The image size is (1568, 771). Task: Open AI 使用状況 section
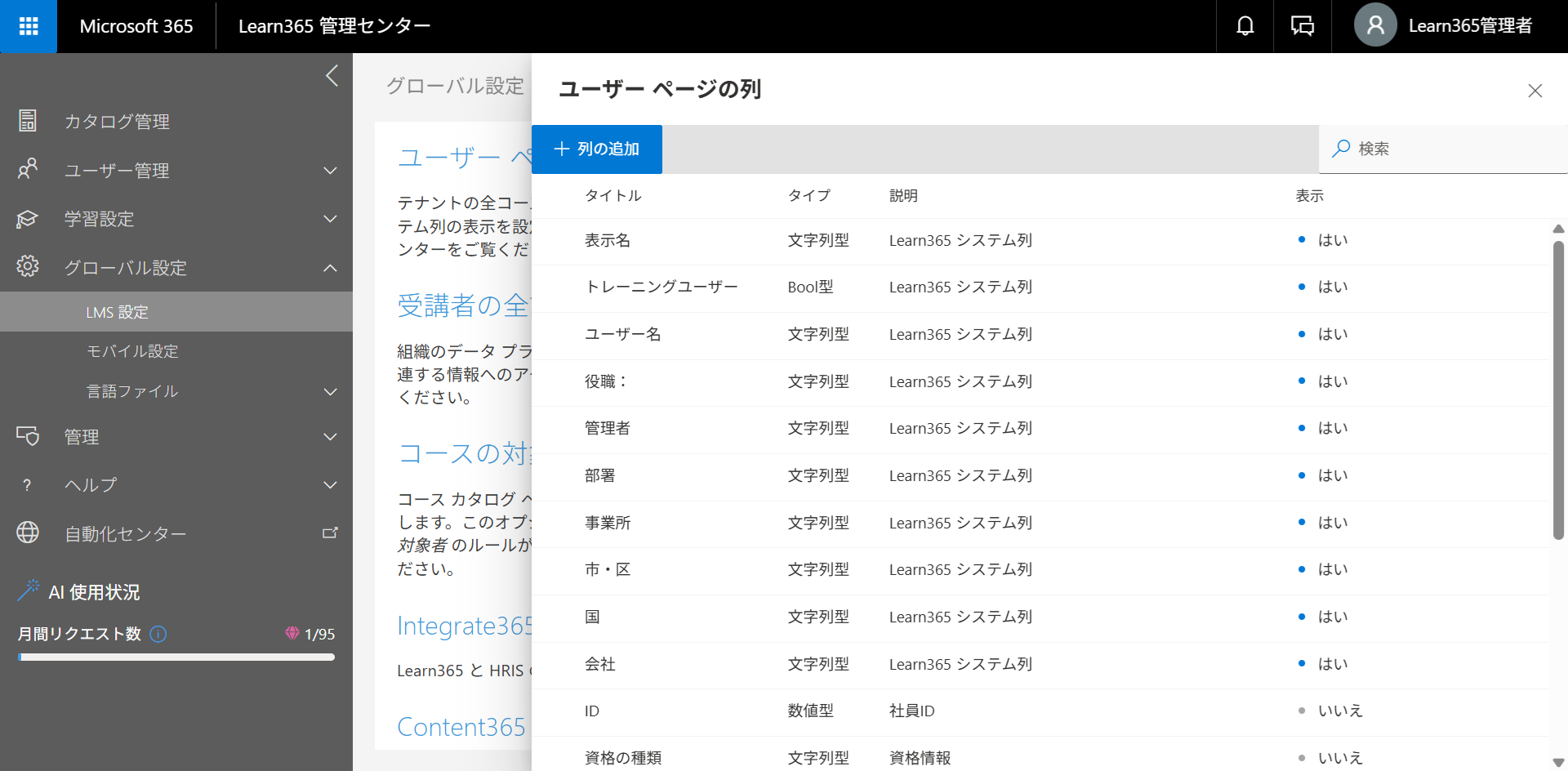(x=94, y=592)
